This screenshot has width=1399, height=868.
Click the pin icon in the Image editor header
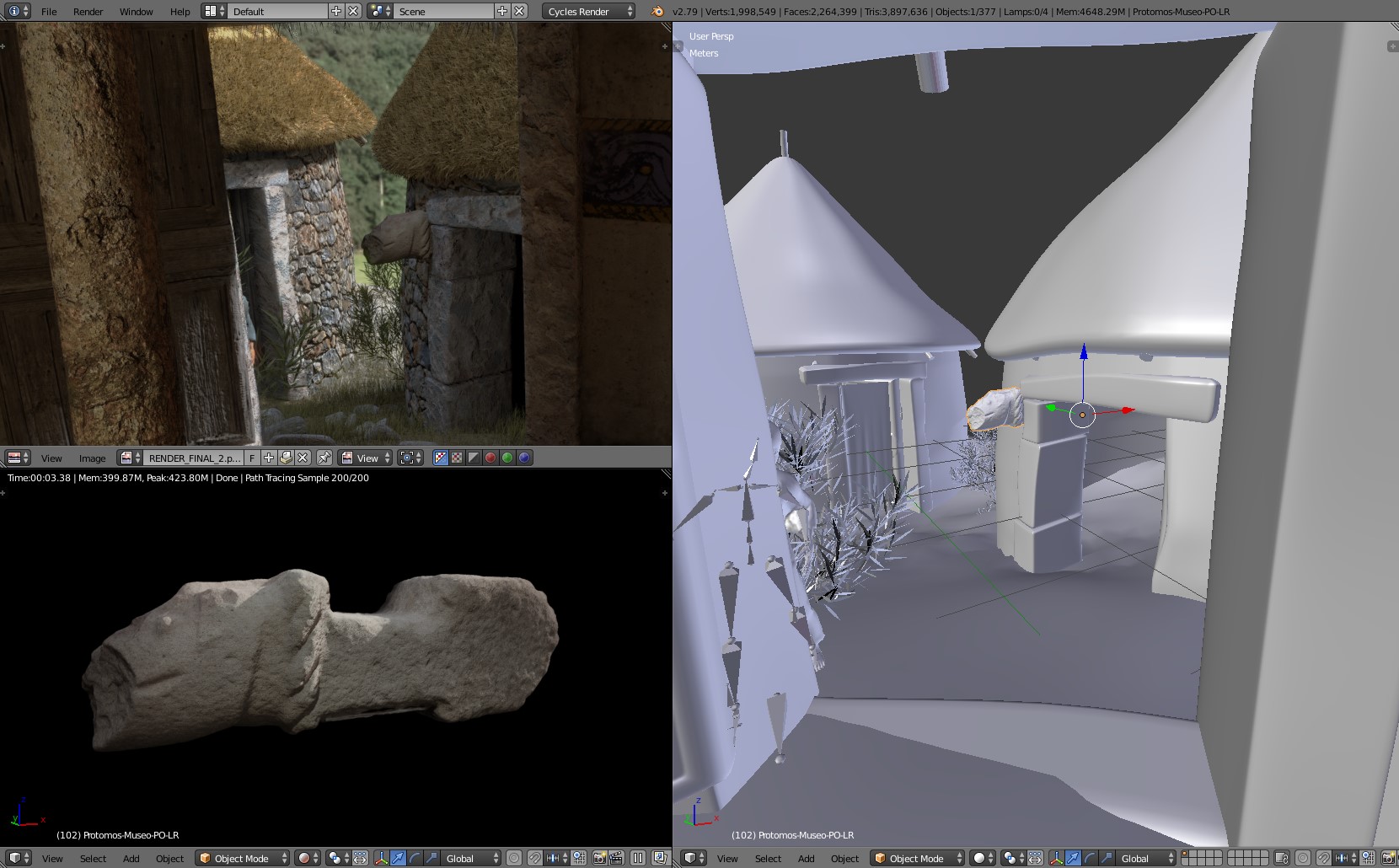tap(324, 458)
